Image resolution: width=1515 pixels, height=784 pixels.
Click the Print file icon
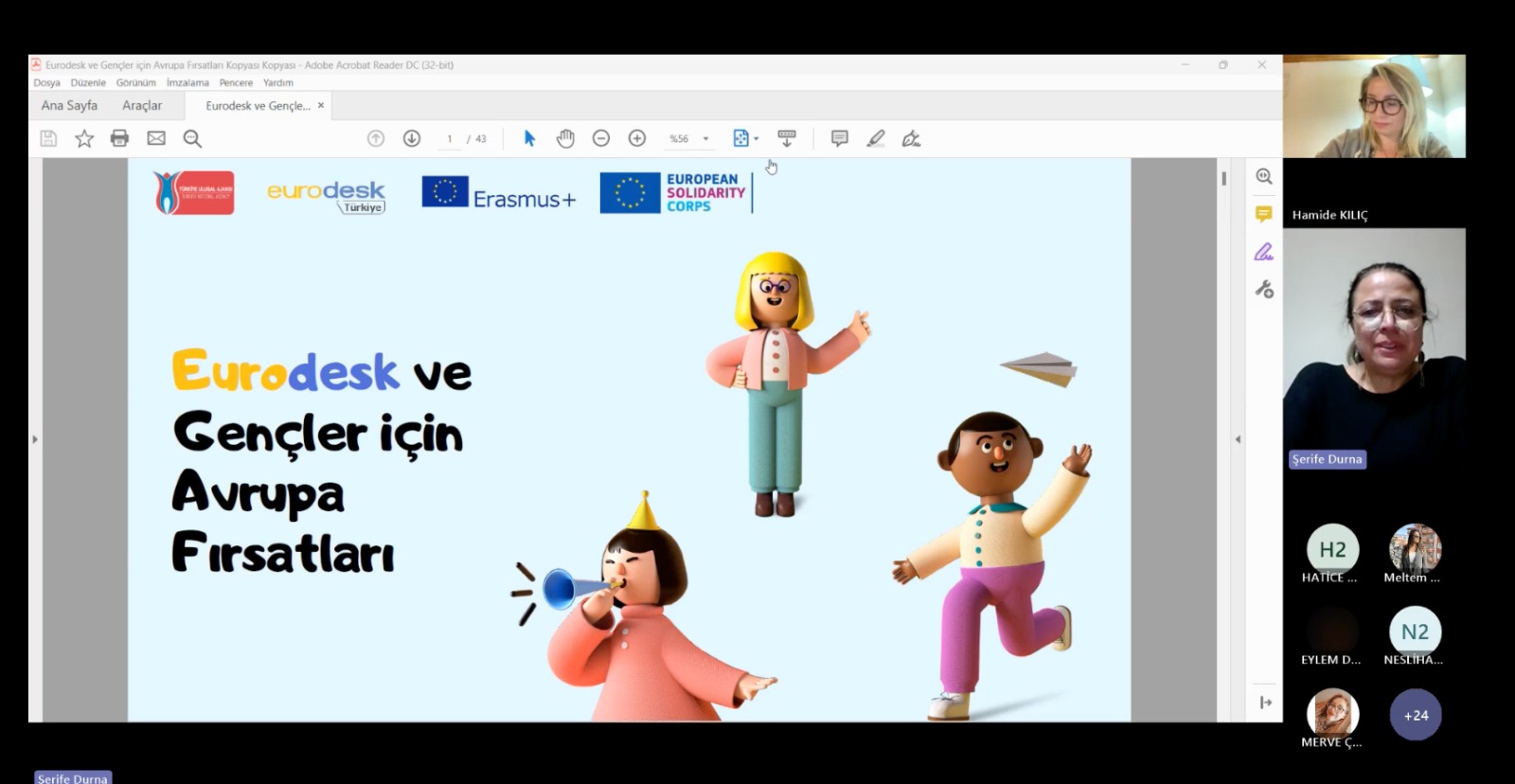coord(119,138)
